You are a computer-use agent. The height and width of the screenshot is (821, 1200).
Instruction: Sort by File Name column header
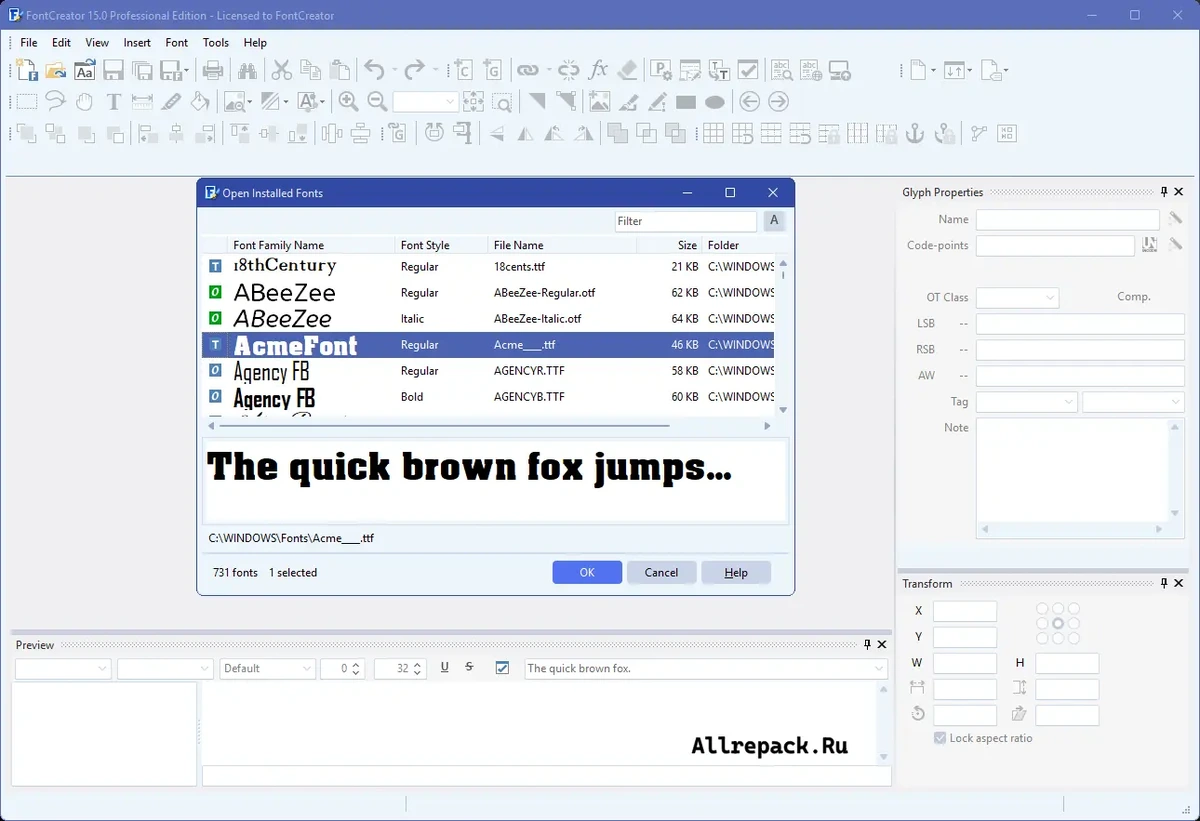point(562,245)
